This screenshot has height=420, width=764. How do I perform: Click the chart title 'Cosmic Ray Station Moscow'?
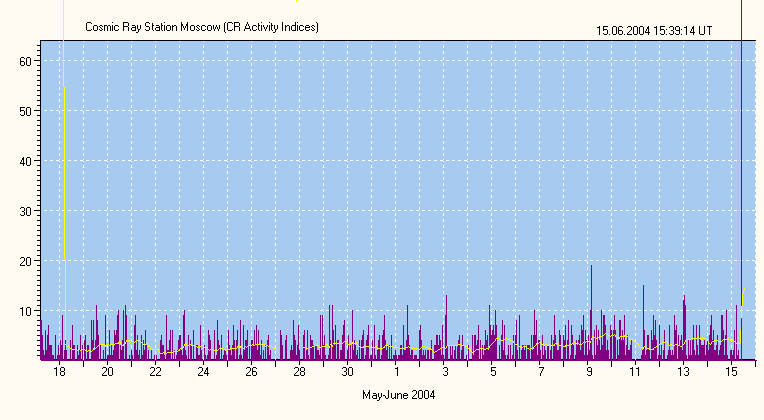(x=202, y=27)
